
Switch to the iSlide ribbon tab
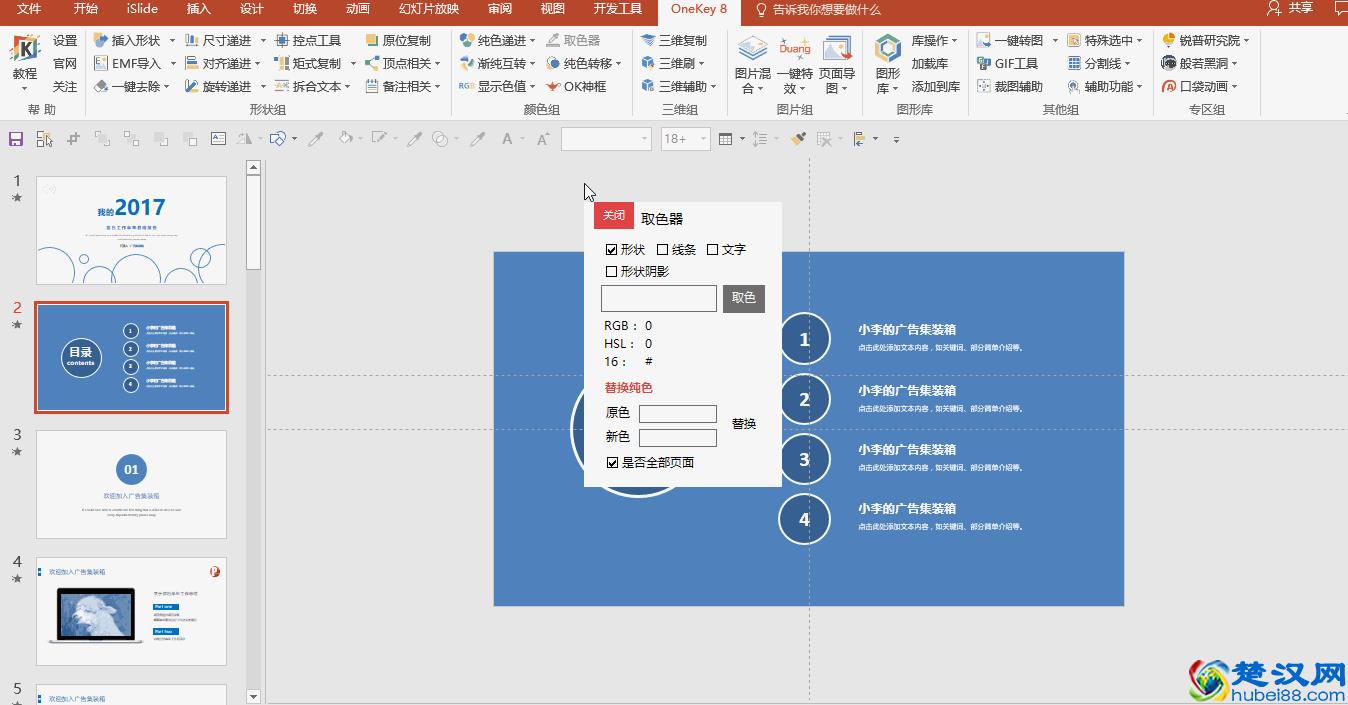coord(140,11)
